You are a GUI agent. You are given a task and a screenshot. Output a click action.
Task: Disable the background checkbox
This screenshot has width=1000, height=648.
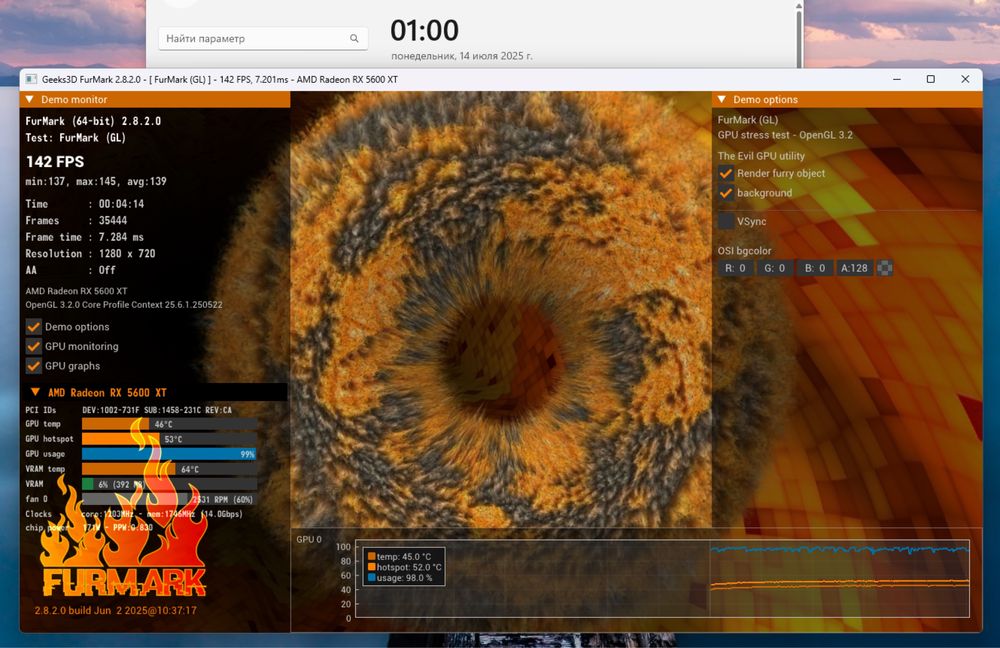(726, 193)
